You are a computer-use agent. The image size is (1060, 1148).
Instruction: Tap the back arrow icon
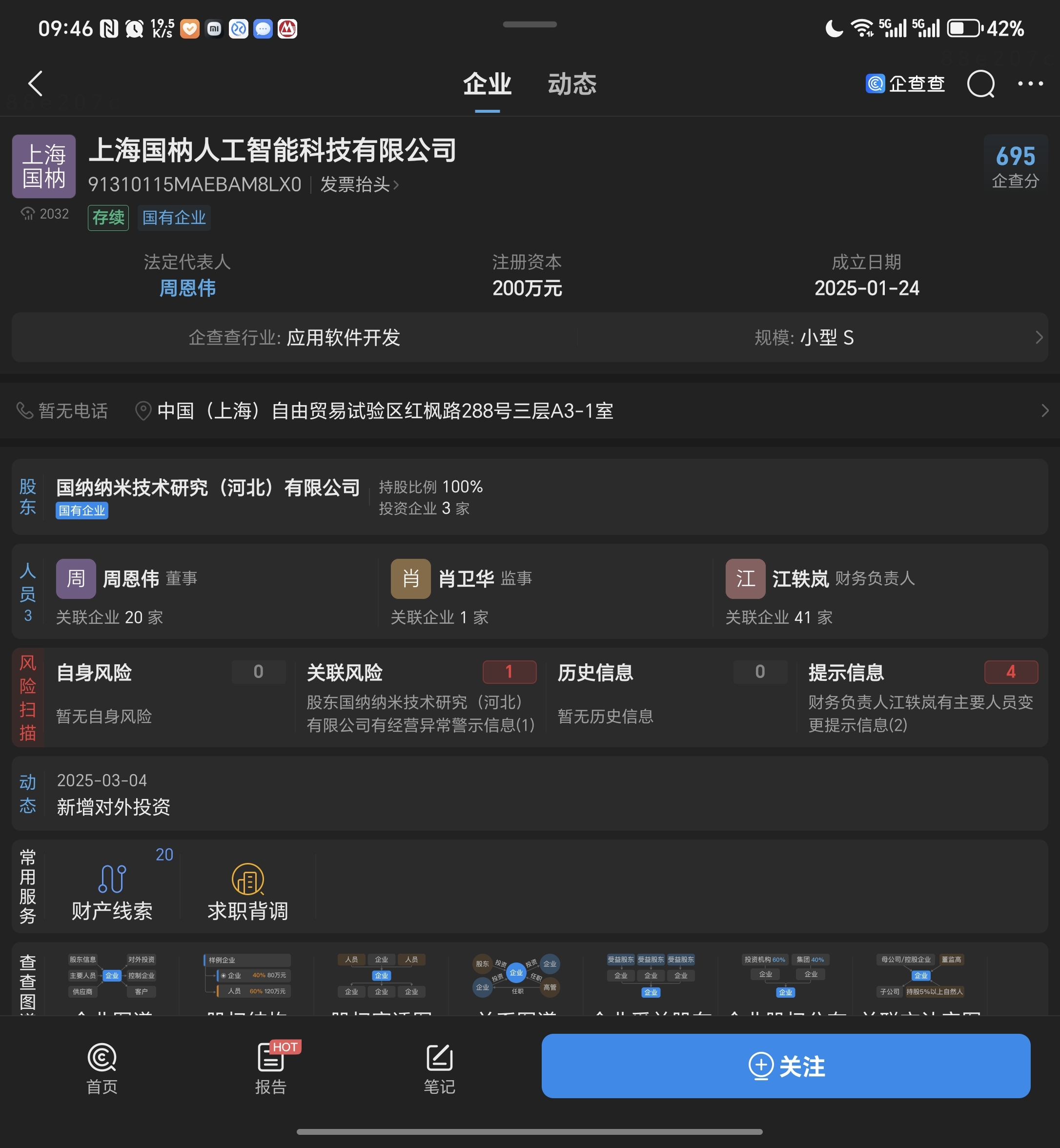pyautogui.click(x=36, y=84)
